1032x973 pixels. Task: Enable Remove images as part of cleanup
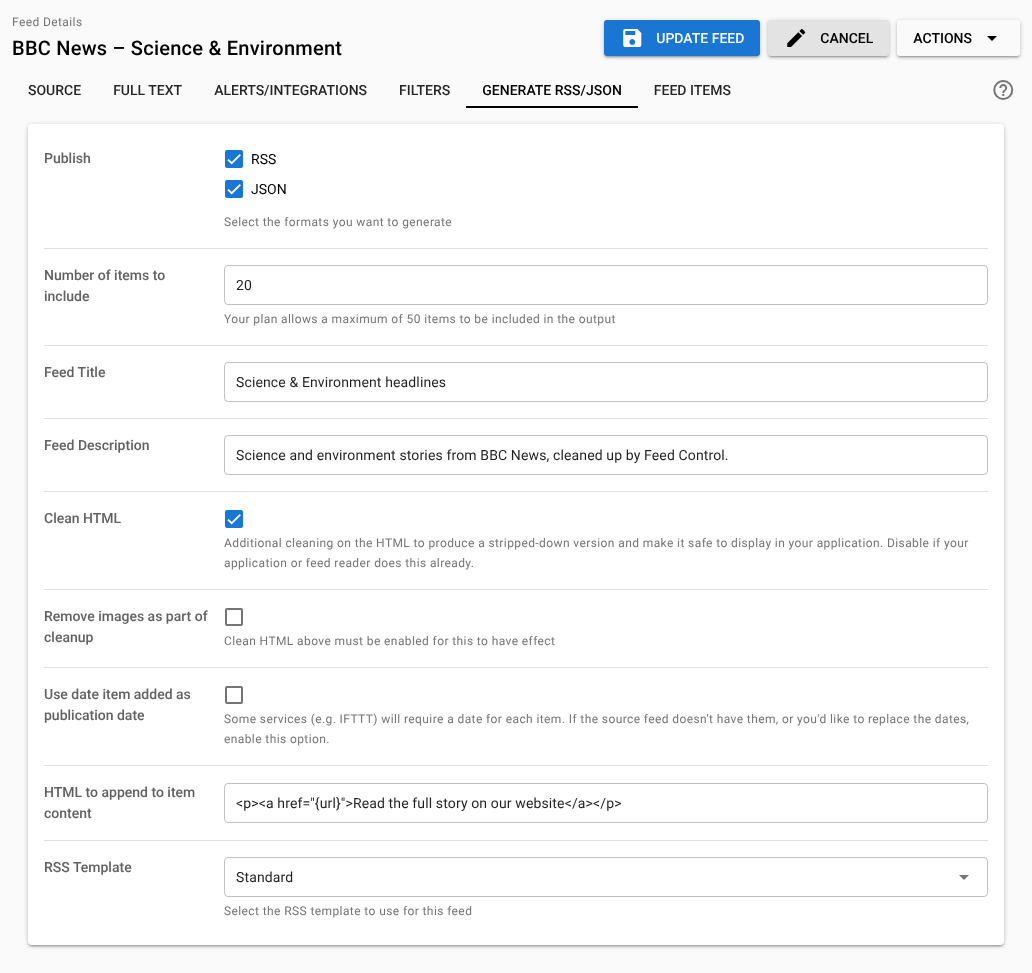[x=234, y=617]
